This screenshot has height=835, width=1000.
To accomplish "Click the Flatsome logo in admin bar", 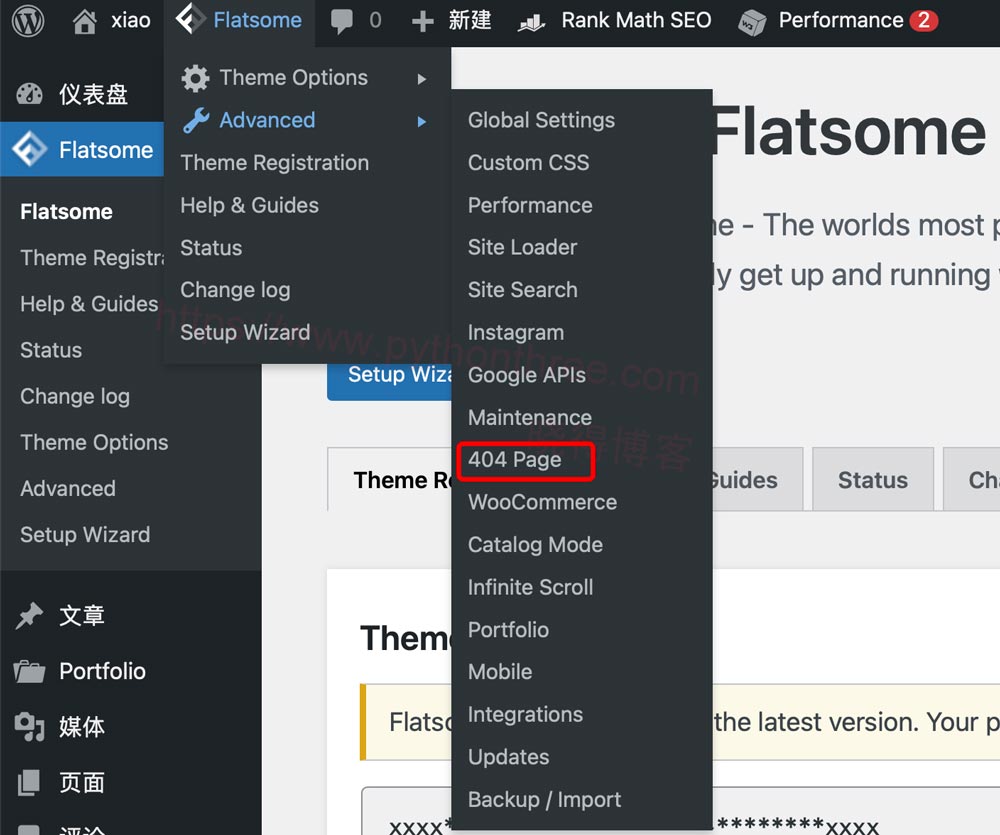I will click(x=190, y=19).
